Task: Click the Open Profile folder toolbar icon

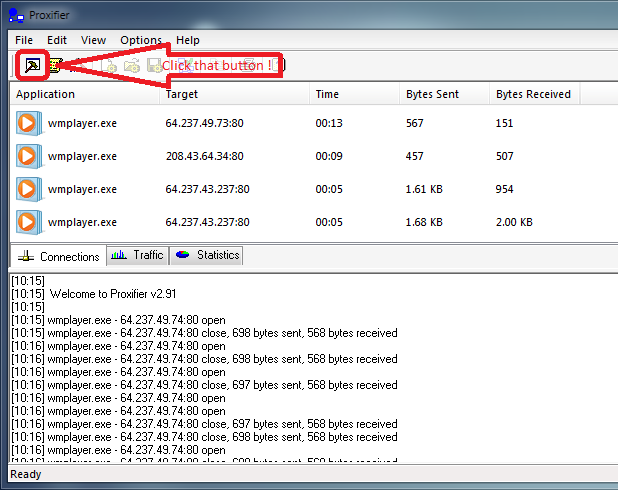Action: tap(132, 65)
